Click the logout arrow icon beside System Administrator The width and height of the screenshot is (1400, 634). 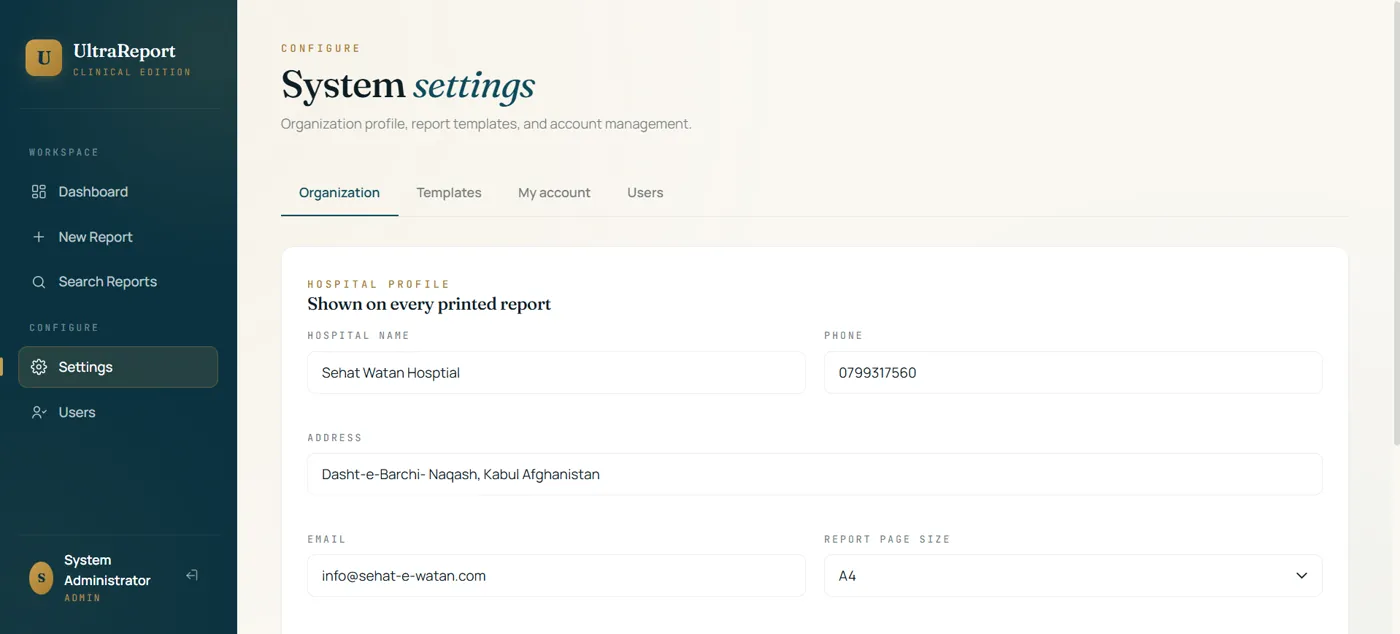[x=192, y=575]
